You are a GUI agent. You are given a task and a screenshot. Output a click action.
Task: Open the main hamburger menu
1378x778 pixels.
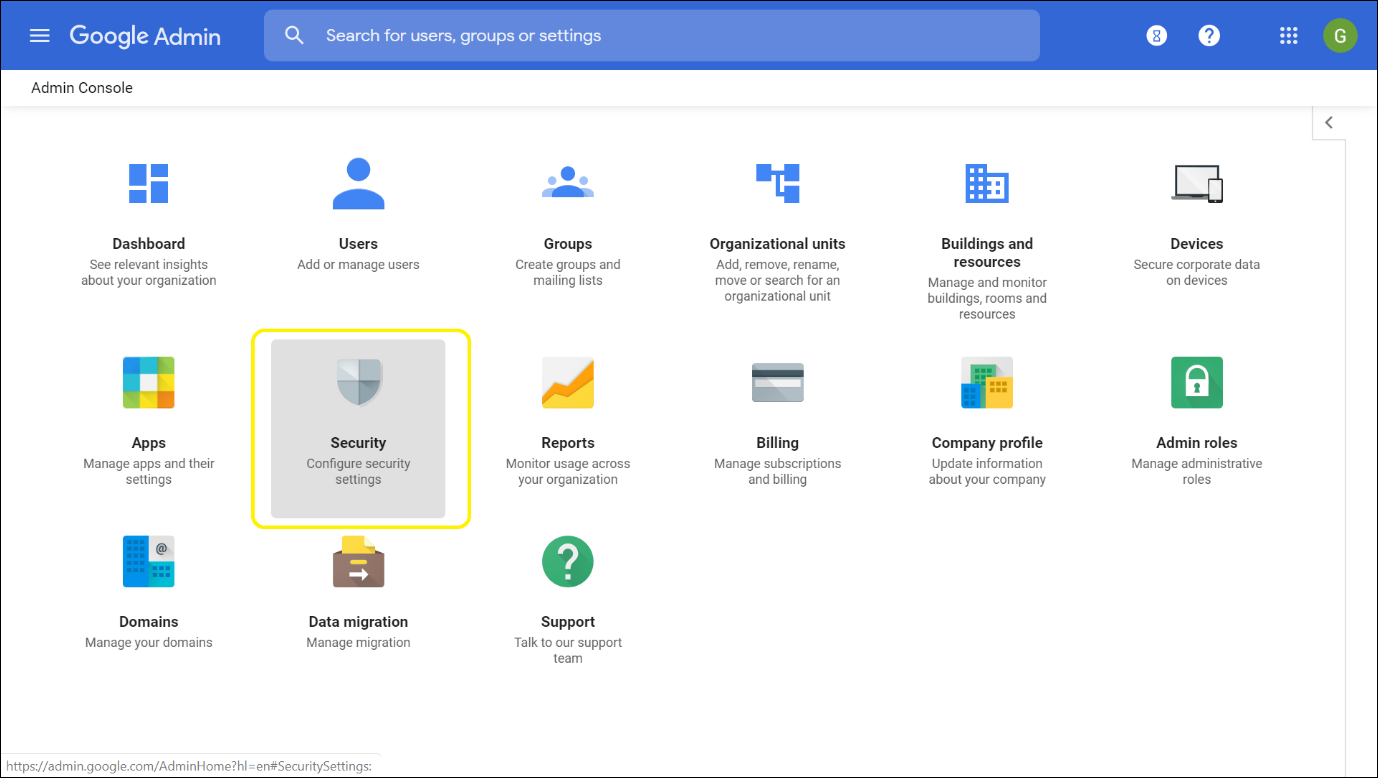39,36
